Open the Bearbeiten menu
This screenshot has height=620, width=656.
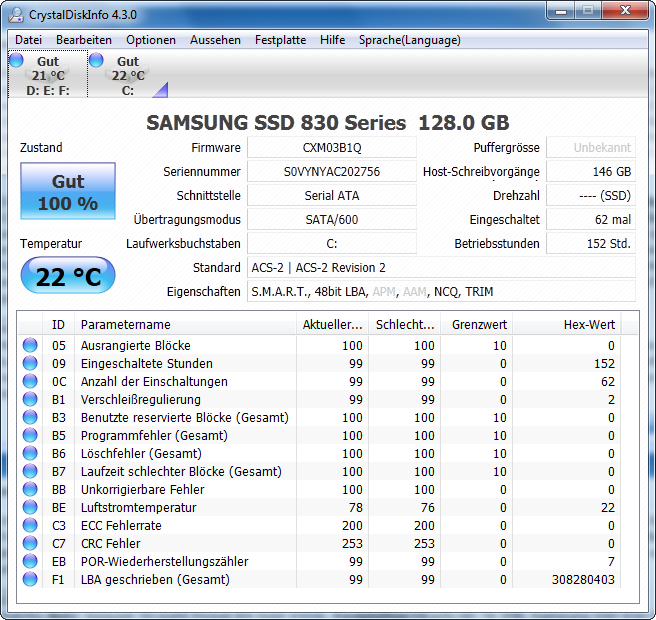84,40
